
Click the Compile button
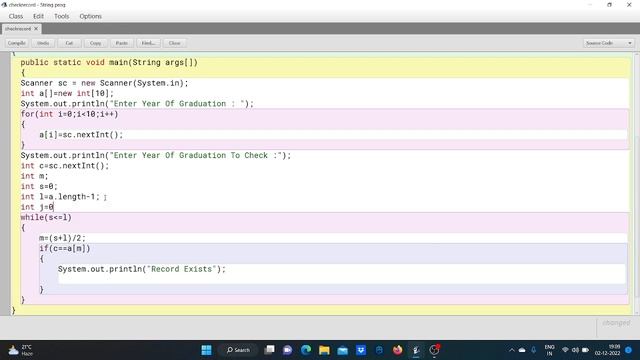(17, 43)
